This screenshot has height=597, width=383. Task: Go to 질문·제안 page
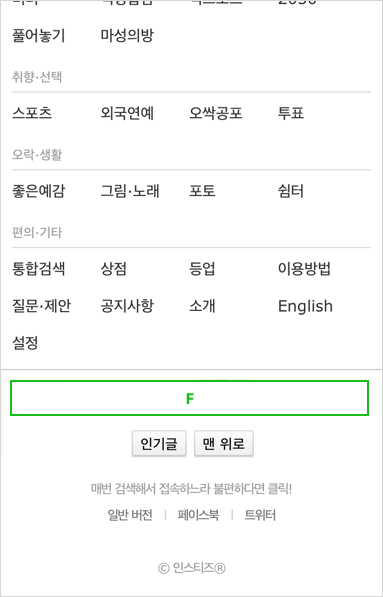pyautogui.click(x=41, y=306)
